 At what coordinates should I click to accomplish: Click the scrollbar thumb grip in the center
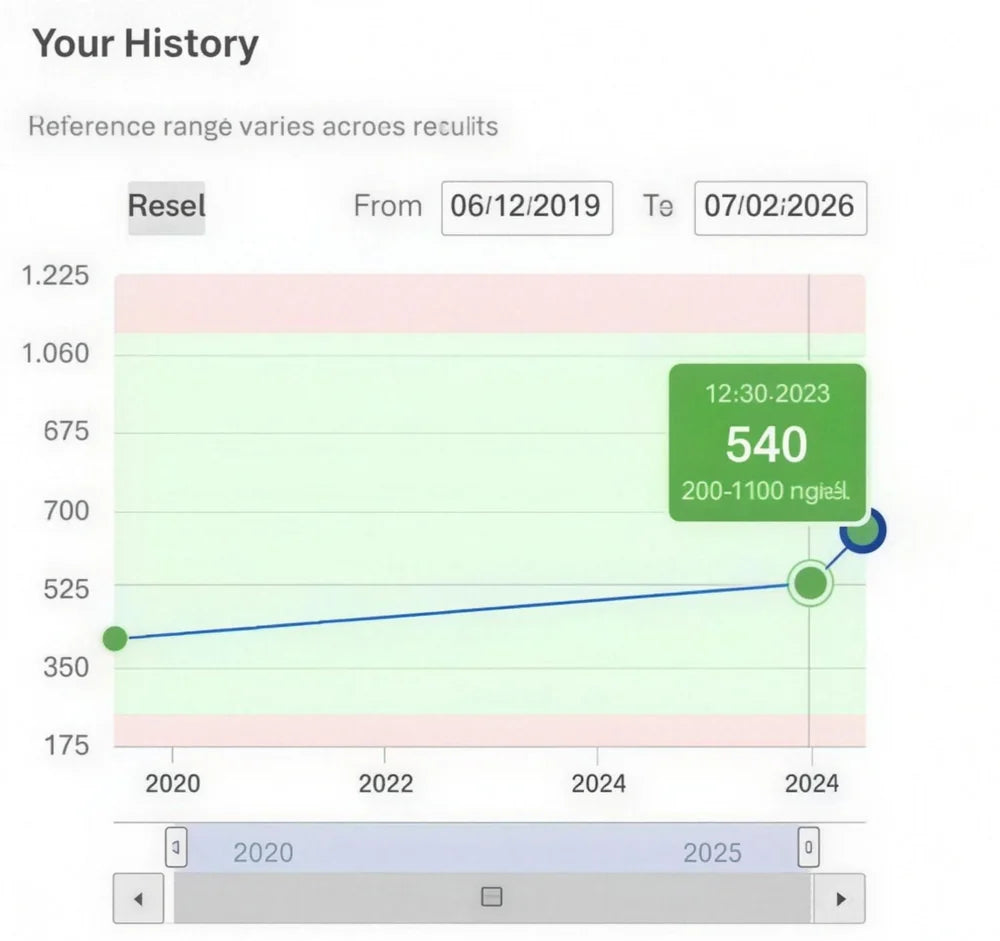[491, 897]
